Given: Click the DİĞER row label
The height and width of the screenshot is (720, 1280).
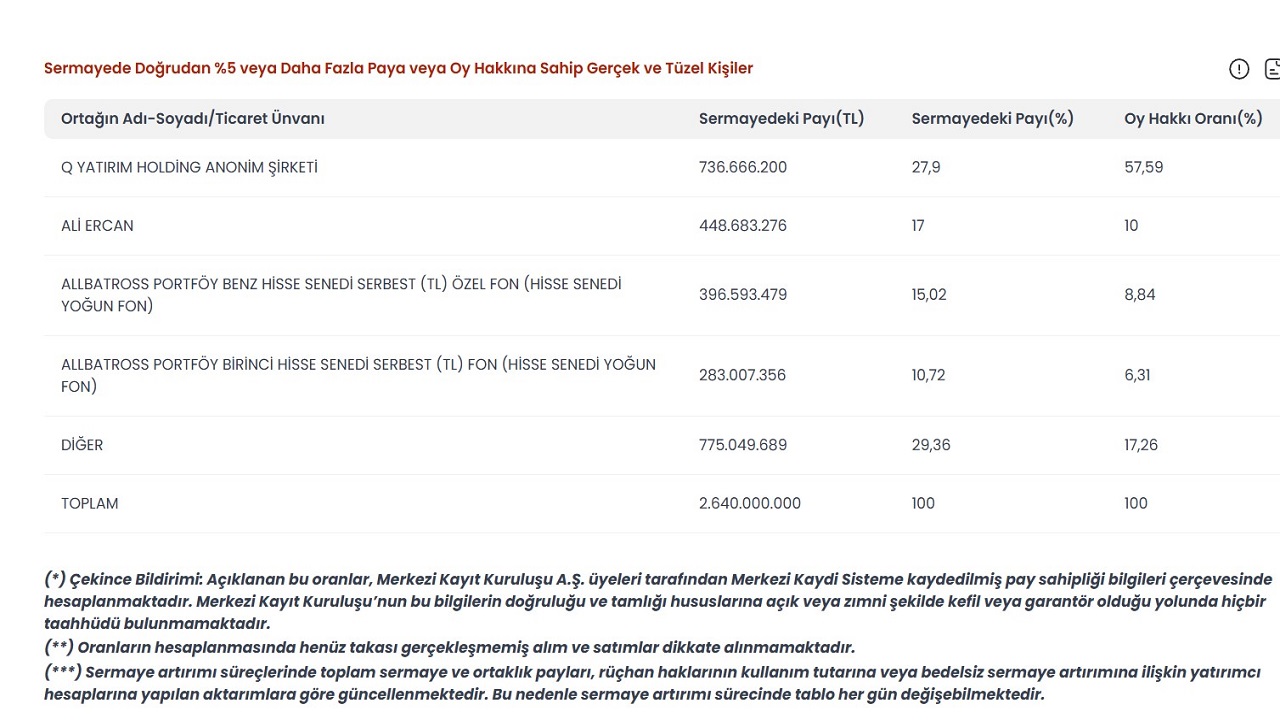Looking at the screenshot, I should (82, 445).
